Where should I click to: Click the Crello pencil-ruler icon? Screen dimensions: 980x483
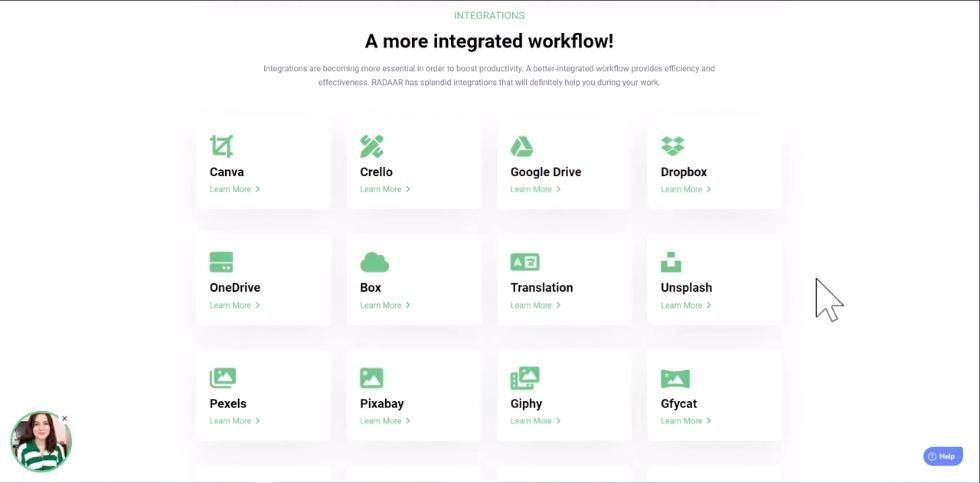pyautogui.click(x=372, y=146)
